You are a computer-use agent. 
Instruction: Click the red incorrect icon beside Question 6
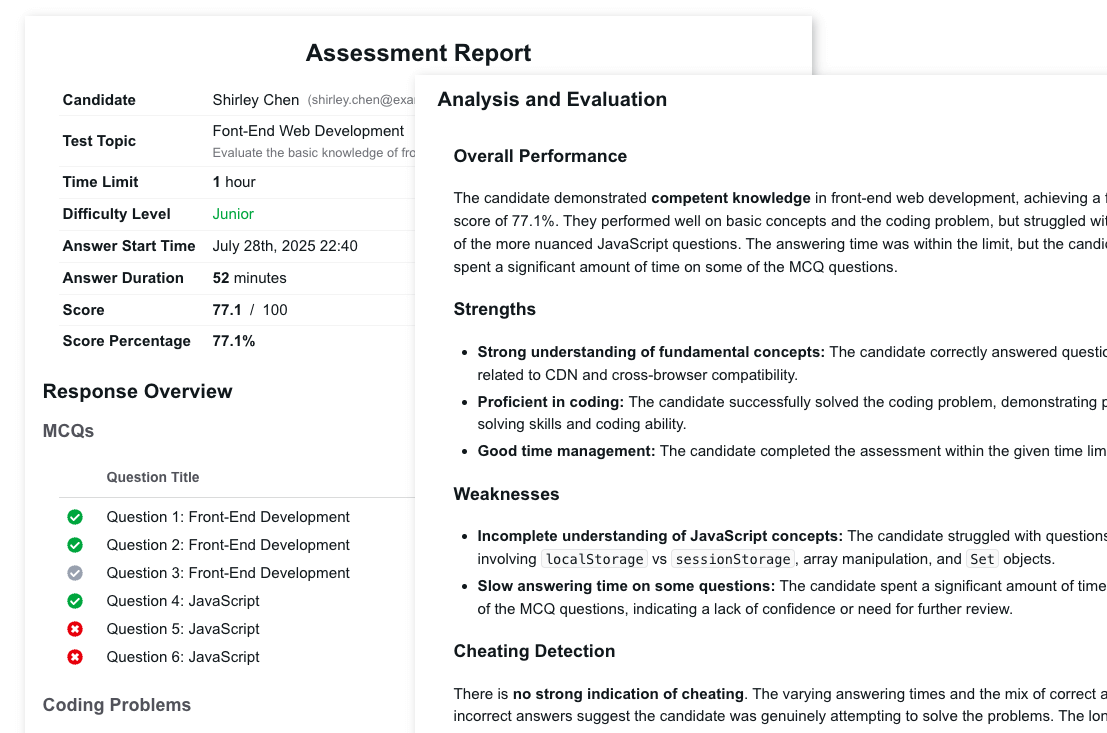(74, 657)
